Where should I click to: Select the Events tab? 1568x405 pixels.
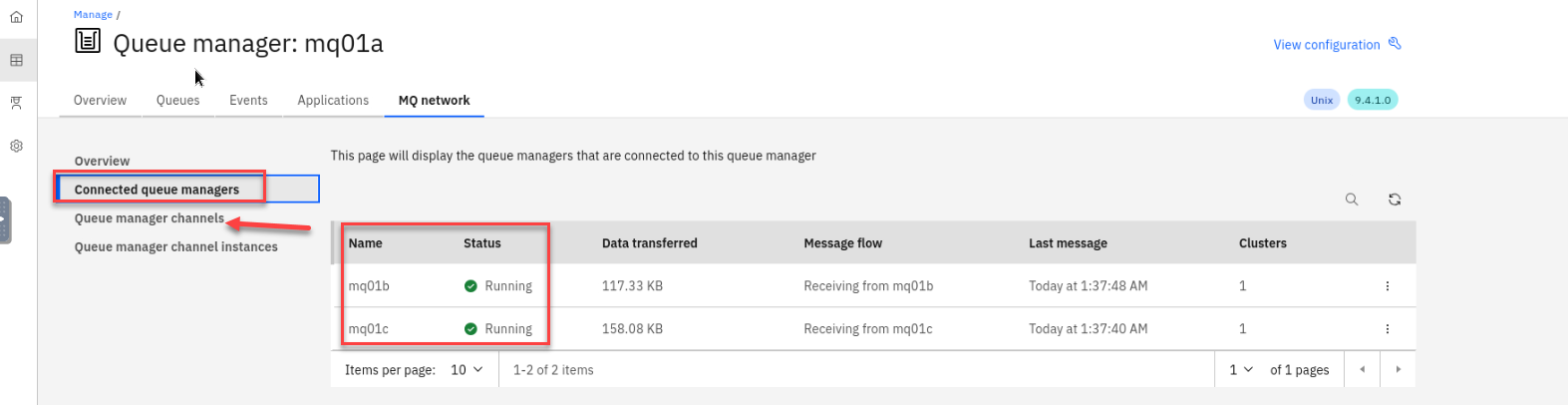tap(248, 100)
